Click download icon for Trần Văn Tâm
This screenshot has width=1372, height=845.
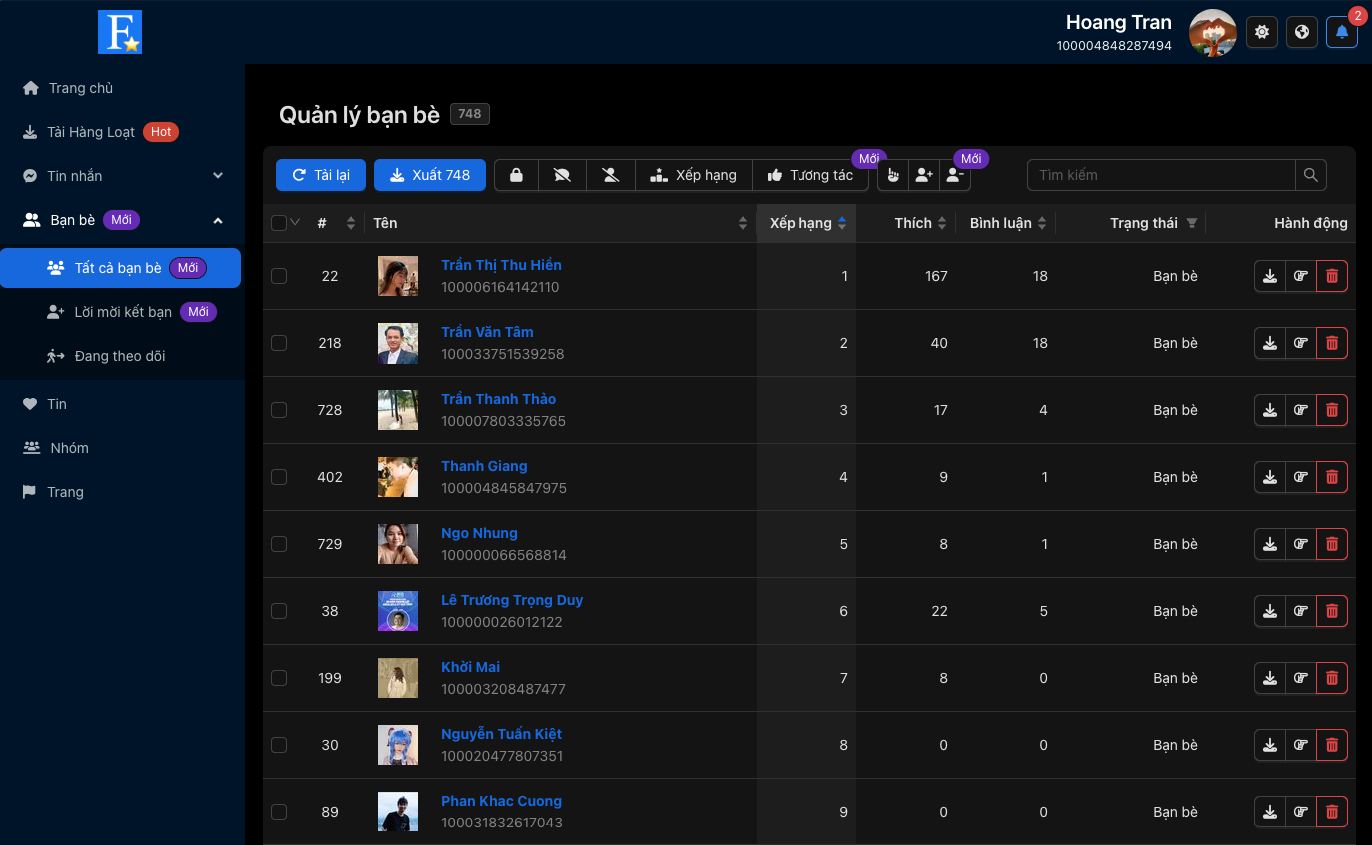coord(1270,343)
